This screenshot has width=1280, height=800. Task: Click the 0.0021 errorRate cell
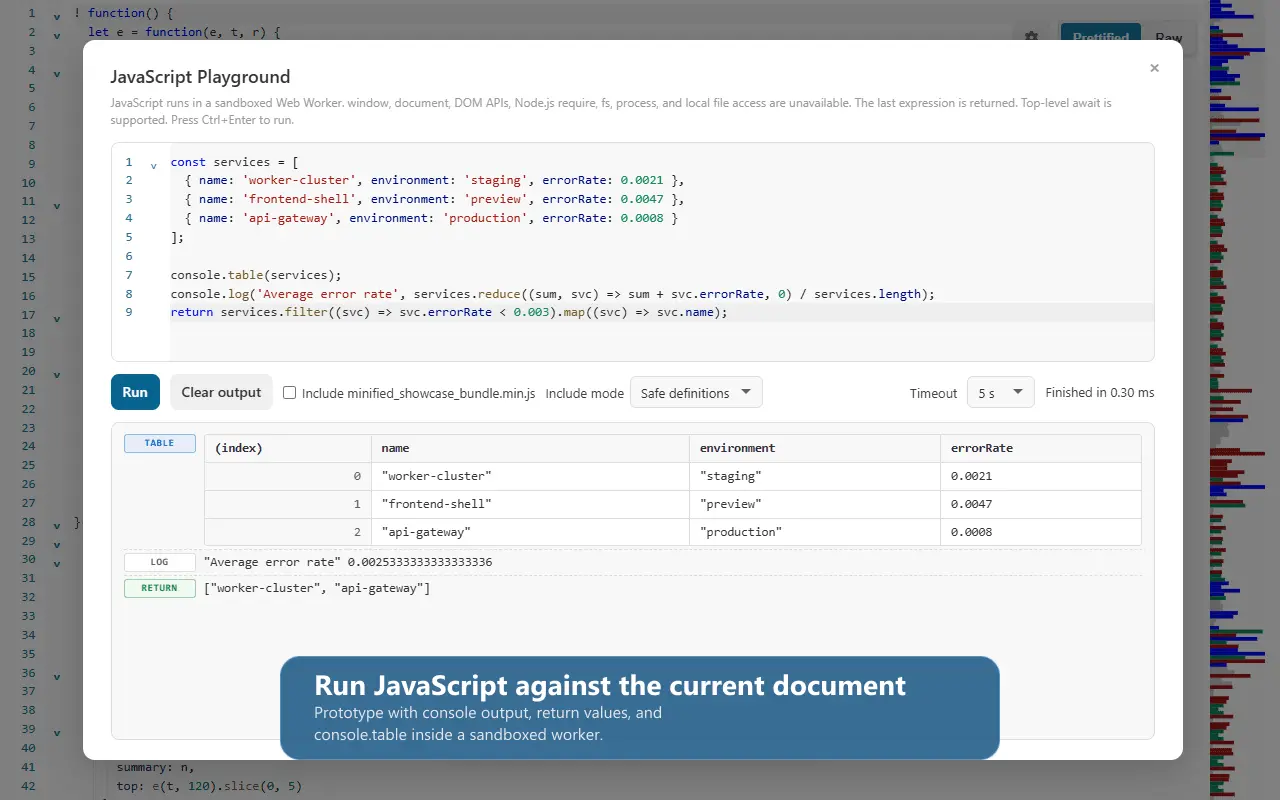(1040, 476)
